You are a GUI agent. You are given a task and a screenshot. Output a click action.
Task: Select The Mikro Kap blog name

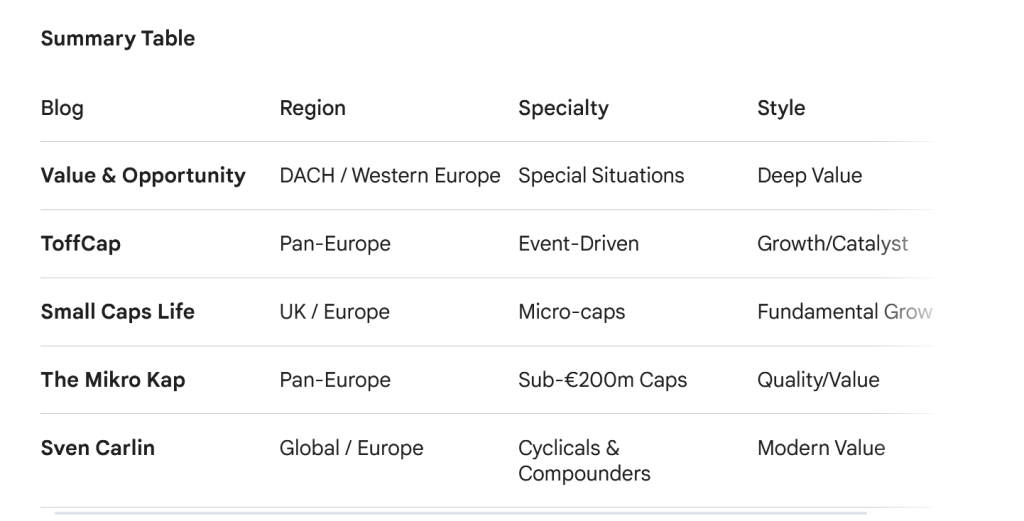(113, 380)
